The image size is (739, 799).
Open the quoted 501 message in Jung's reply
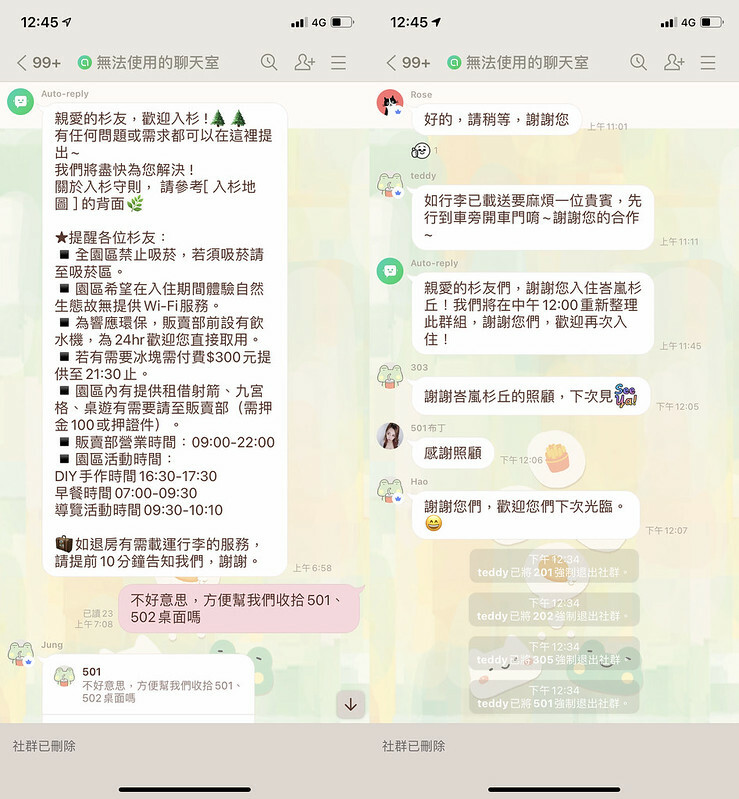147,685
